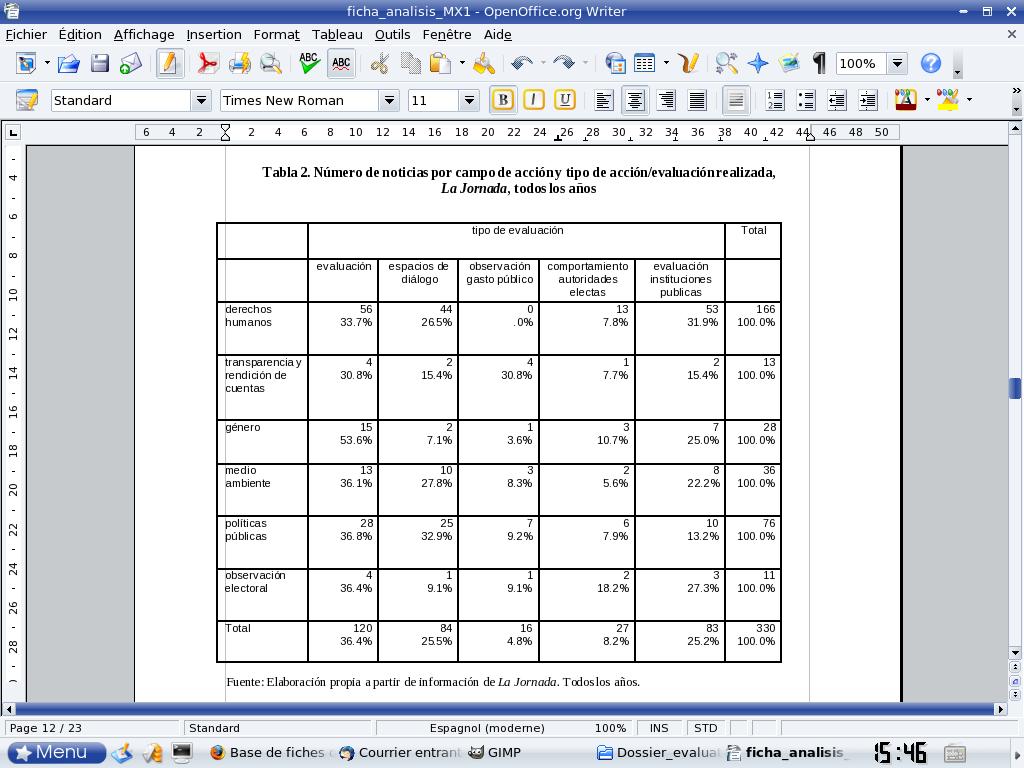Open the page preview icon
The width and height of the screenshot is (1024, 768).
[x=271, y=64]
